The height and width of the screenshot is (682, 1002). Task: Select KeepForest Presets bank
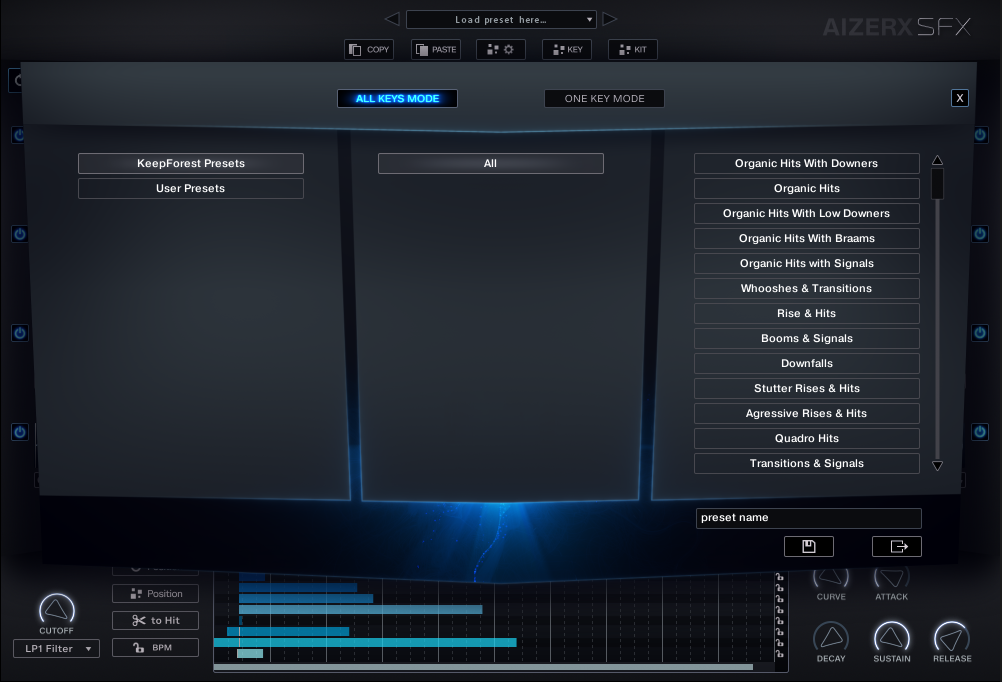[190, 163]
